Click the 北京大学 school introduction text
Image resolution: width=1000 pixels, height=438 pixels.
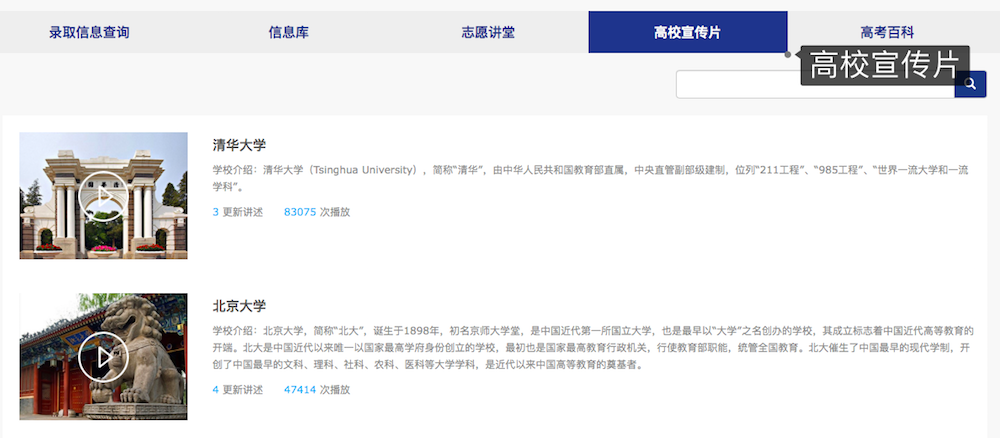(x=590, y=347)
